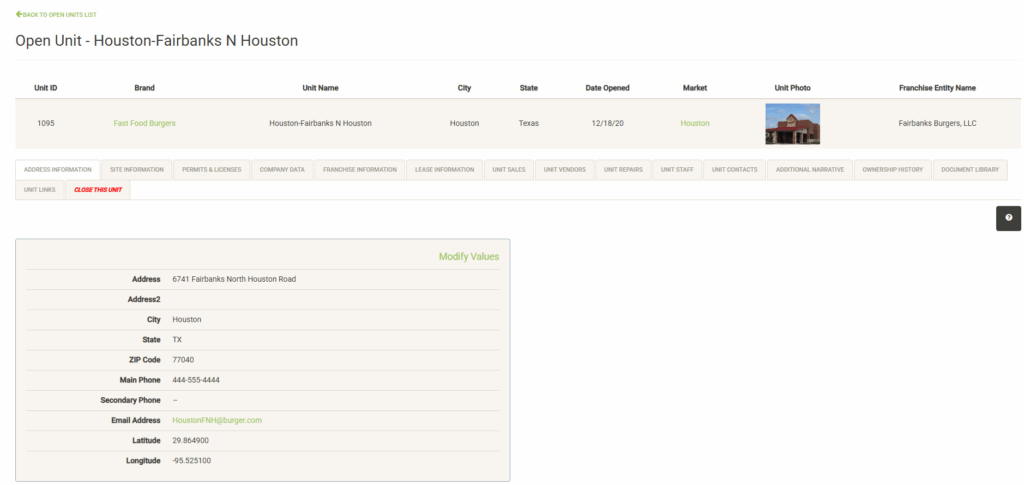The height and width of the screenshot is (485, 1024).
Task: Open the Unit Vendors tab
Action: pos(565,170)
